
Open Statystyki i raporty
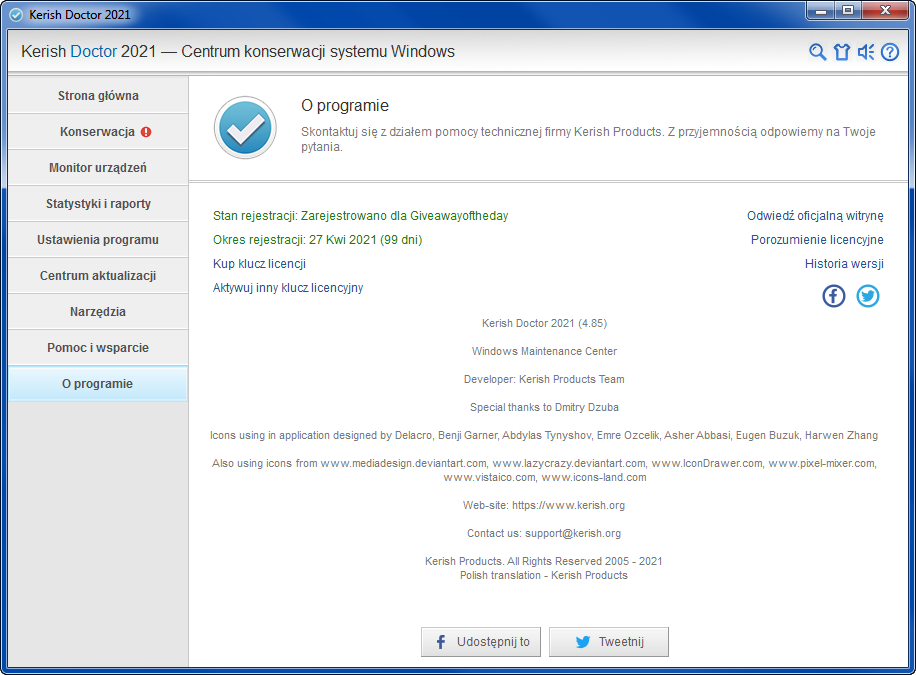[x=98, y=203]
